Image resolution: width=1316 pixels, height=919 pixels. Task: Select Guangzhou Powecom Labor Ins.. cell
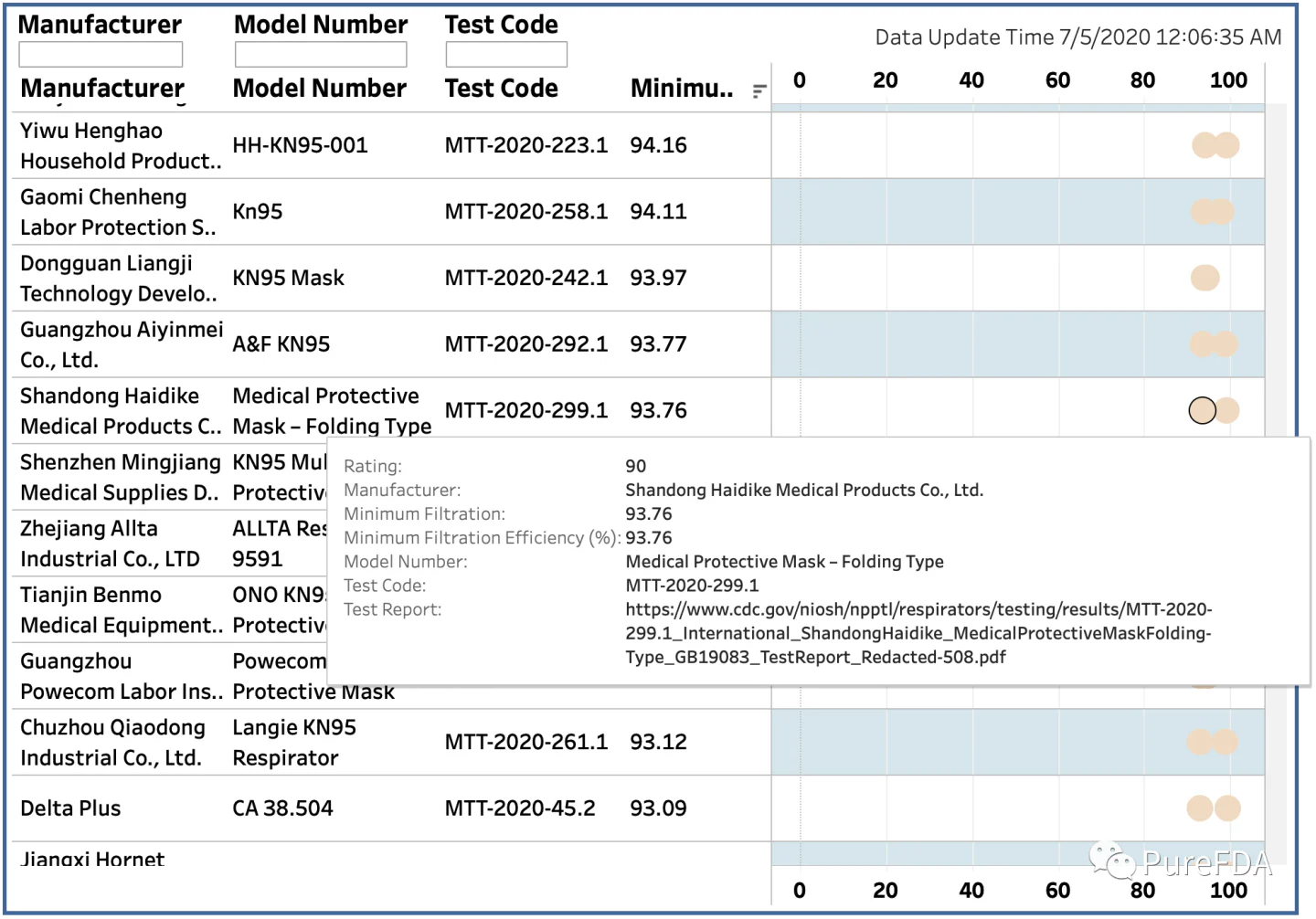click(122, 676)
